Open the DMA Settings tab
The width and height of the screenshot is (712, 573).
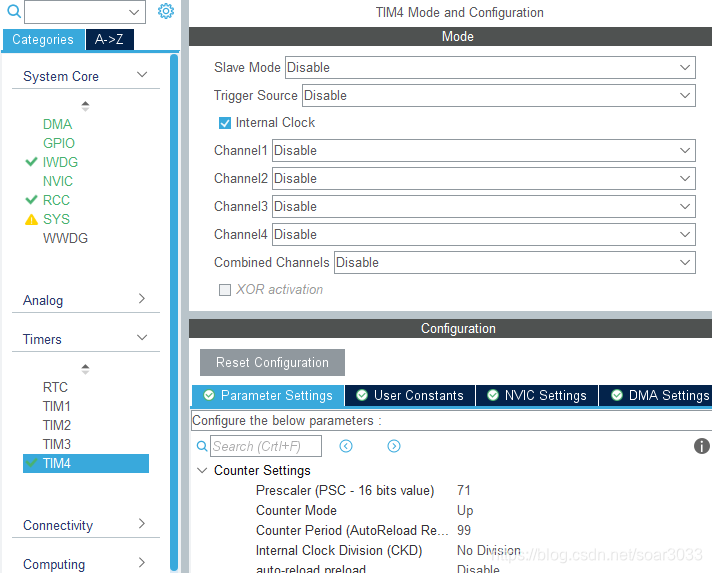pos(656,395)
